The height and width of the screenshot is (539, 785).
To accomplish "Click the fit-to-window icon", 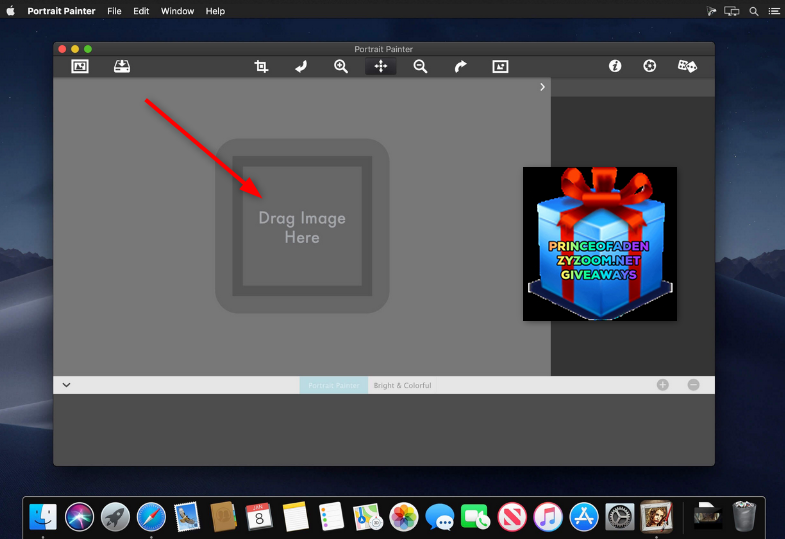I will (x=500, y=66).
